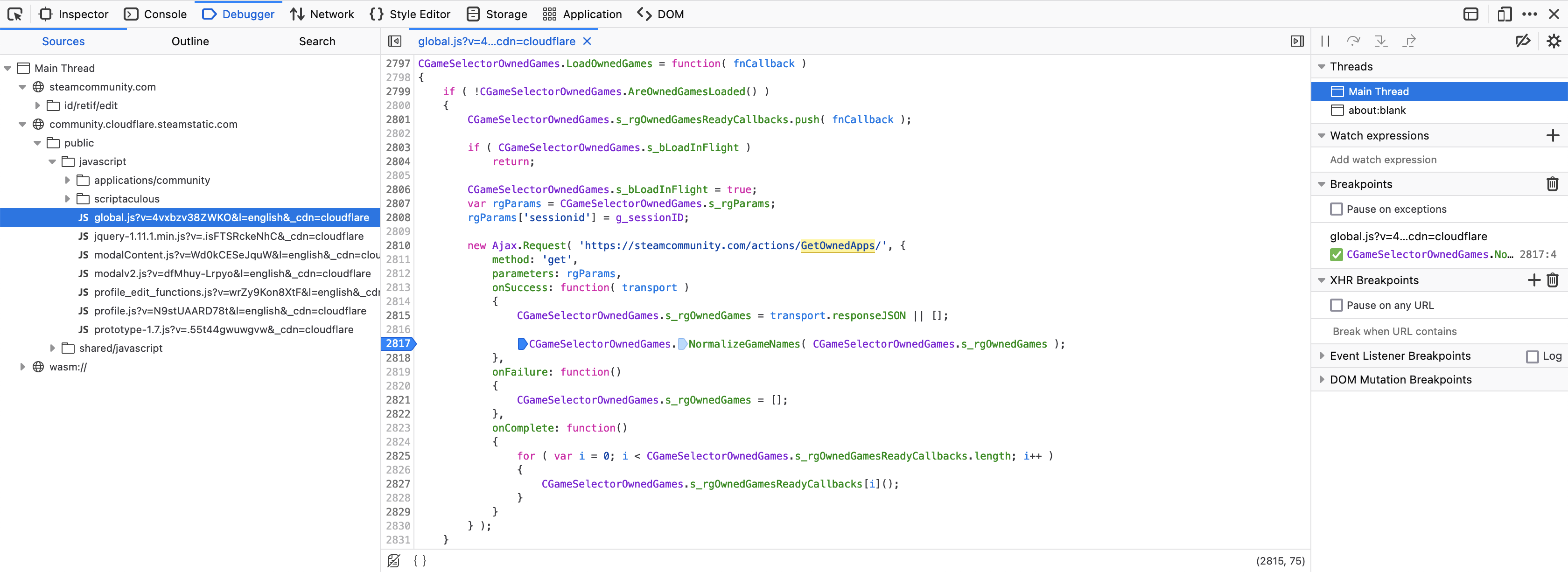The height and width of the screenshot is (572, 1568).
Task: Open prototype-1.7.js source file
Action: pos(224,330)
